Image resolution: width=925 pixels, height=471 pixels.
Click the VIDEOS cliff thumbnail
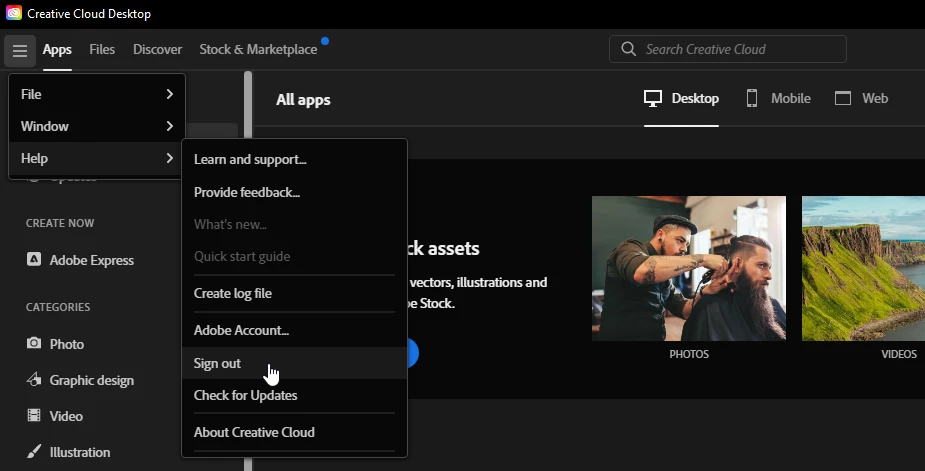coord(863,268)
